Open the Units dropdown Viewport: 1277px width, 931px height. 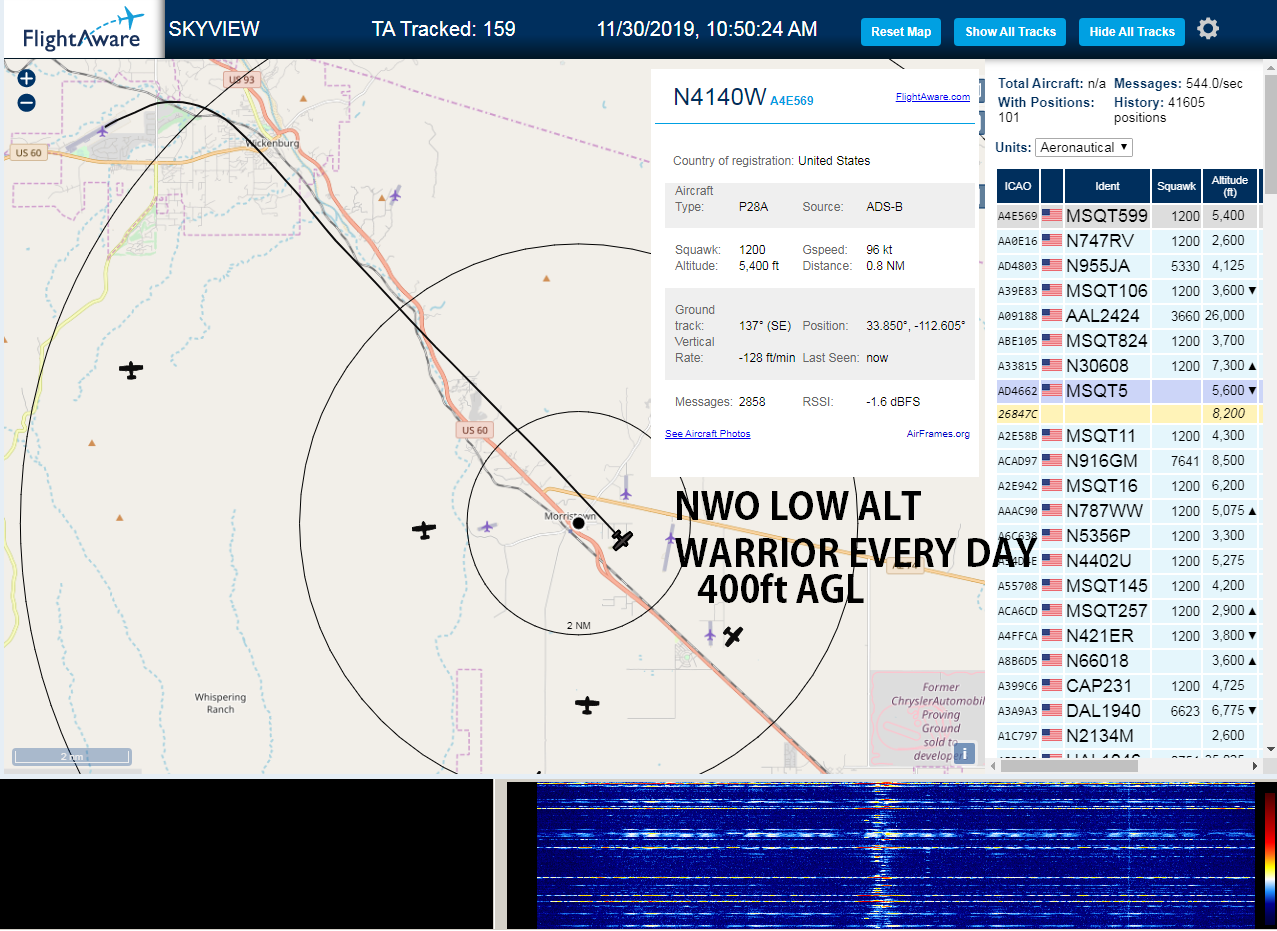click(1084, 147)
